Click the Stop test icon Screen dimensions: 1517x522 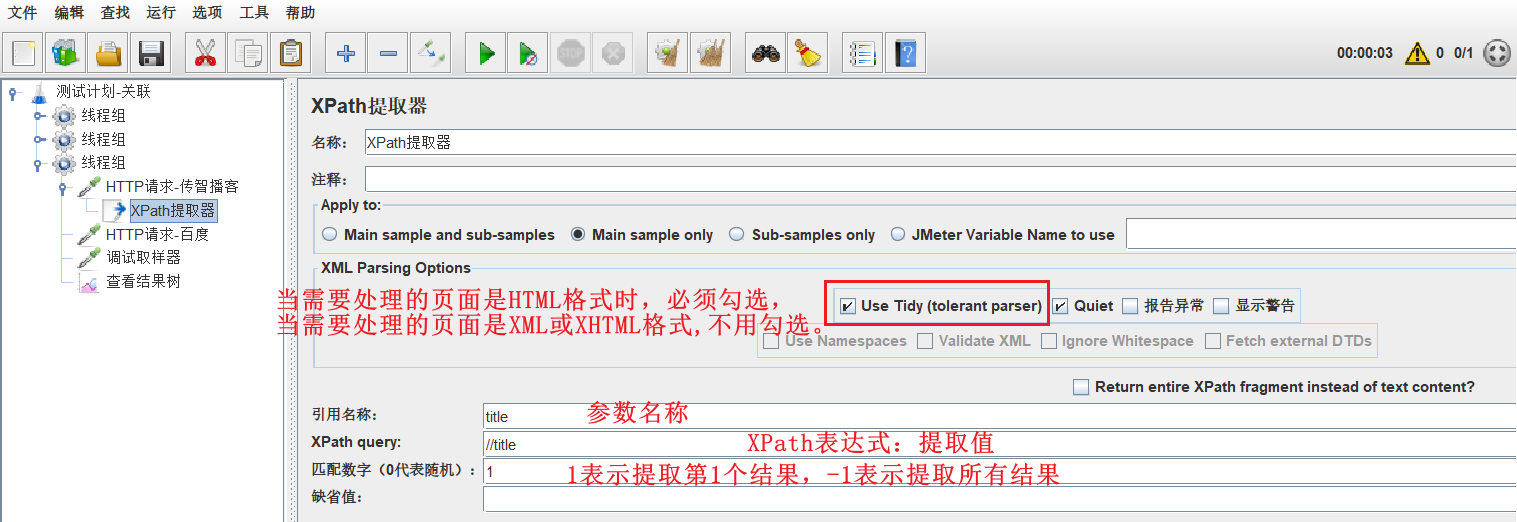pyautogui.click(x=570, y=53)
